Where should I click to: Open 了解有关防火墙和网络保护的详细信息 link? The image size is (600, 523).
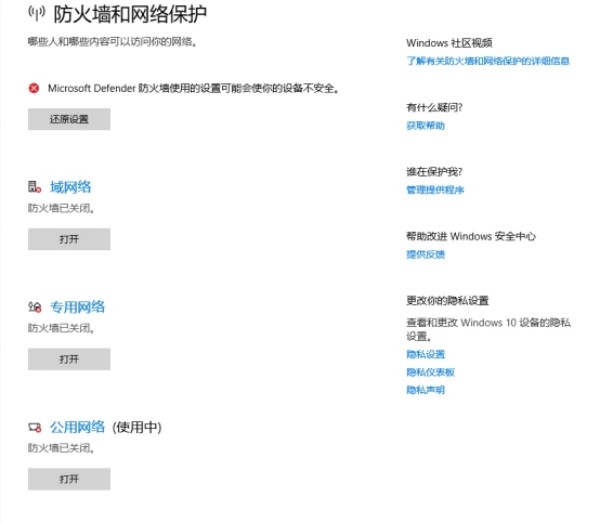click(488, 61)
